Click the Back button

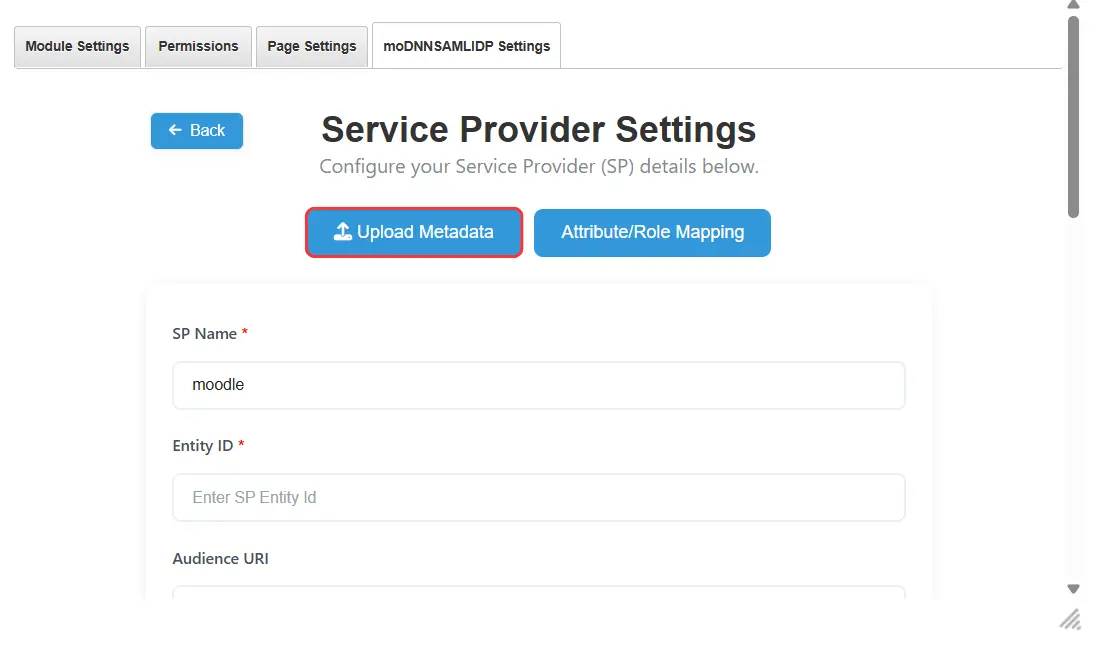(196, 130)
